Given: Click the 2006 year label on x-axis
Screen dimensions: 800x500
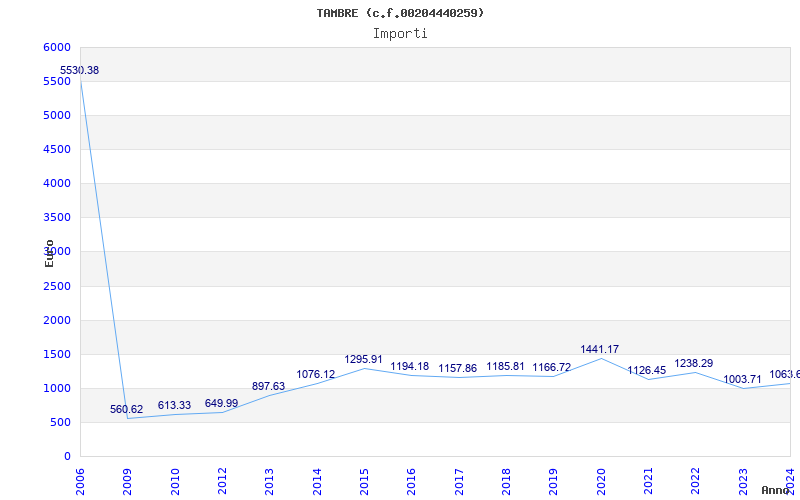Looking at the screenshot, I should coord(80,481).
